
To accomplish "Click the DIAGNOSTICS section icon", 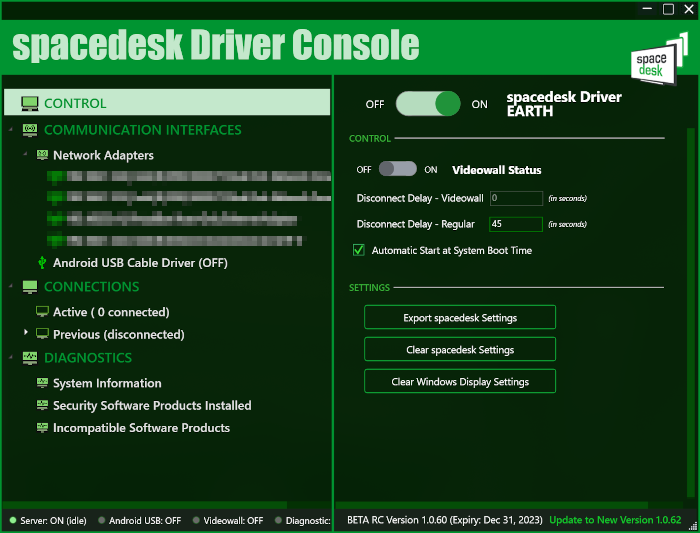I will tap(30, 358).
